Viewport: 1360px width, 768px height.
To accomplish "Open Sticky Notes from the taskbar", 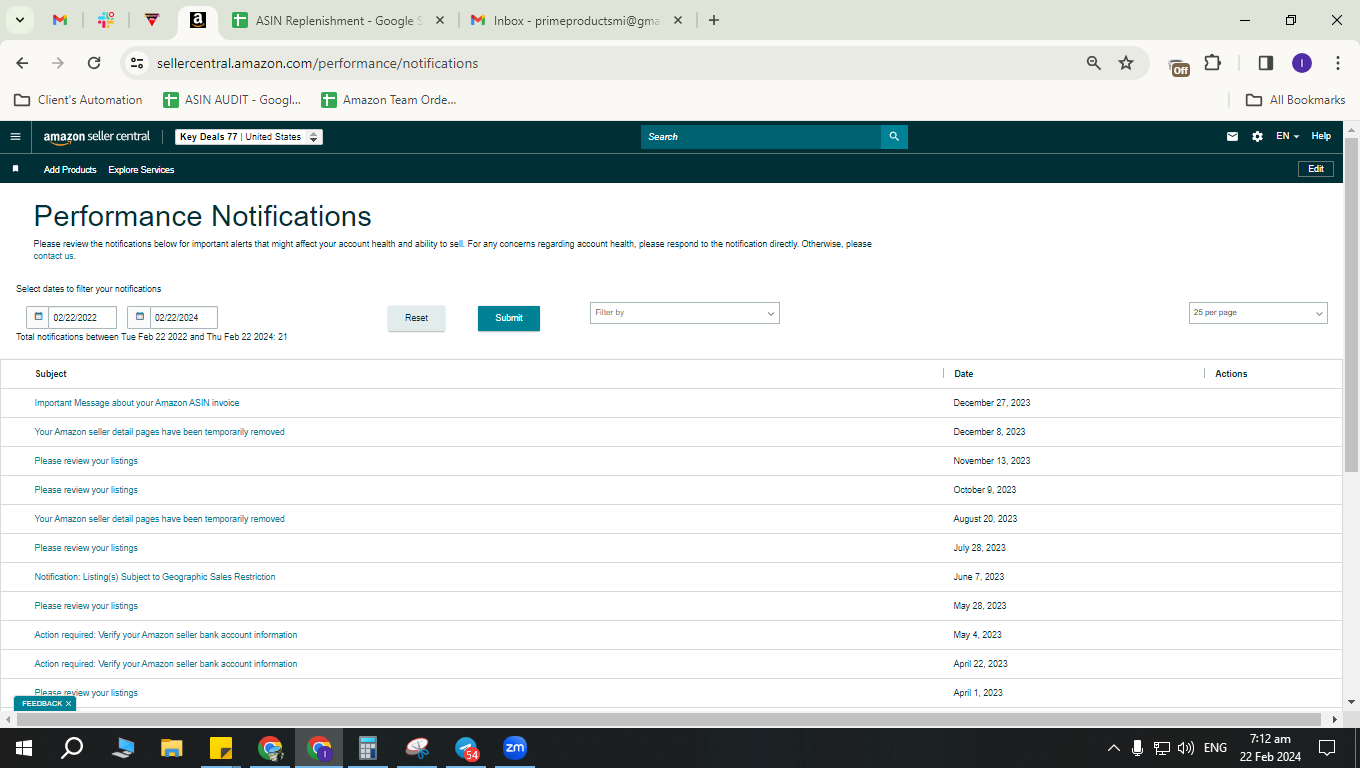I will coord(220,748).
